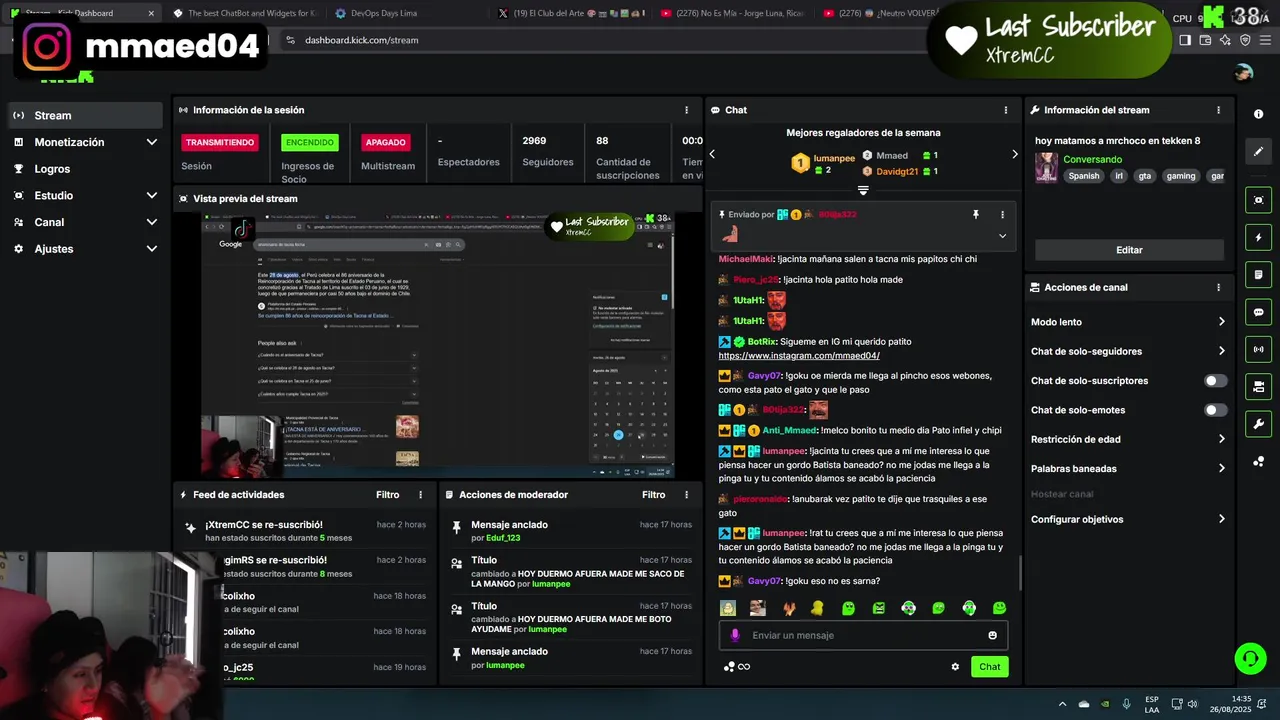This screenshot has height=720, width=1280.
Task: Click the info icon in right rail
Action: coord(1258,114)
